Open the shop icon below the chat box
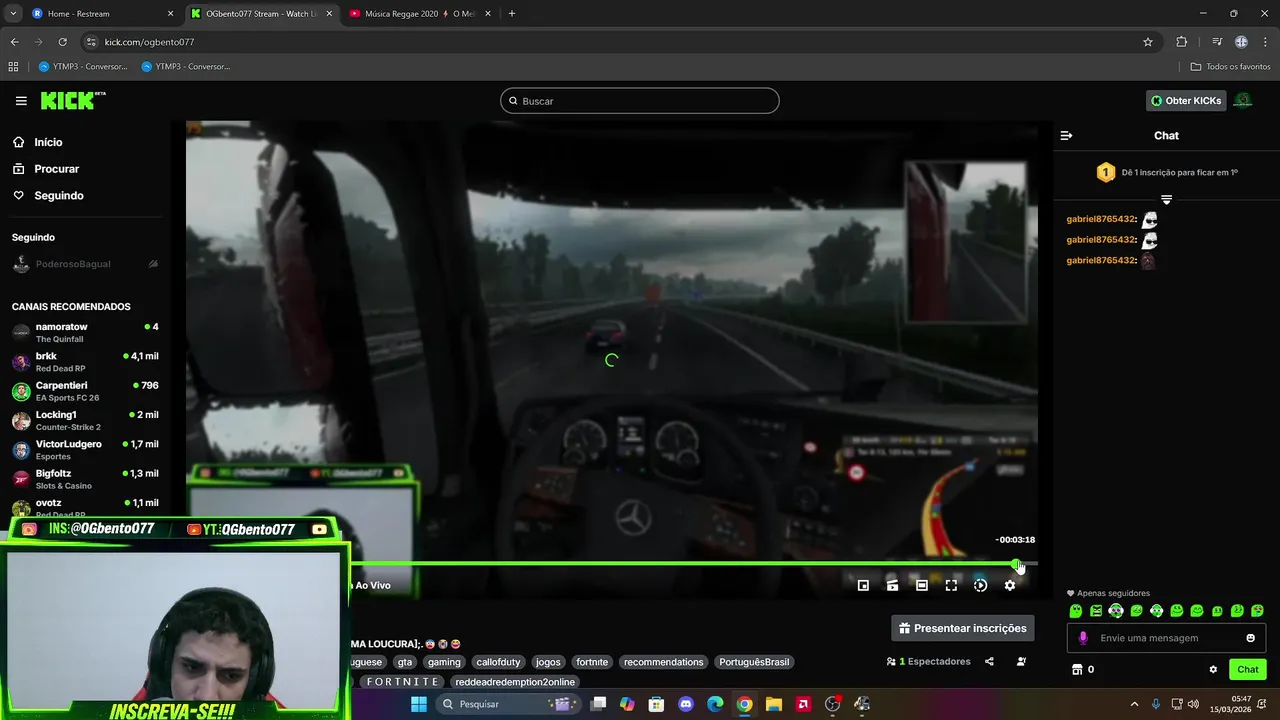1280x720 pixels. [1077, 670]
